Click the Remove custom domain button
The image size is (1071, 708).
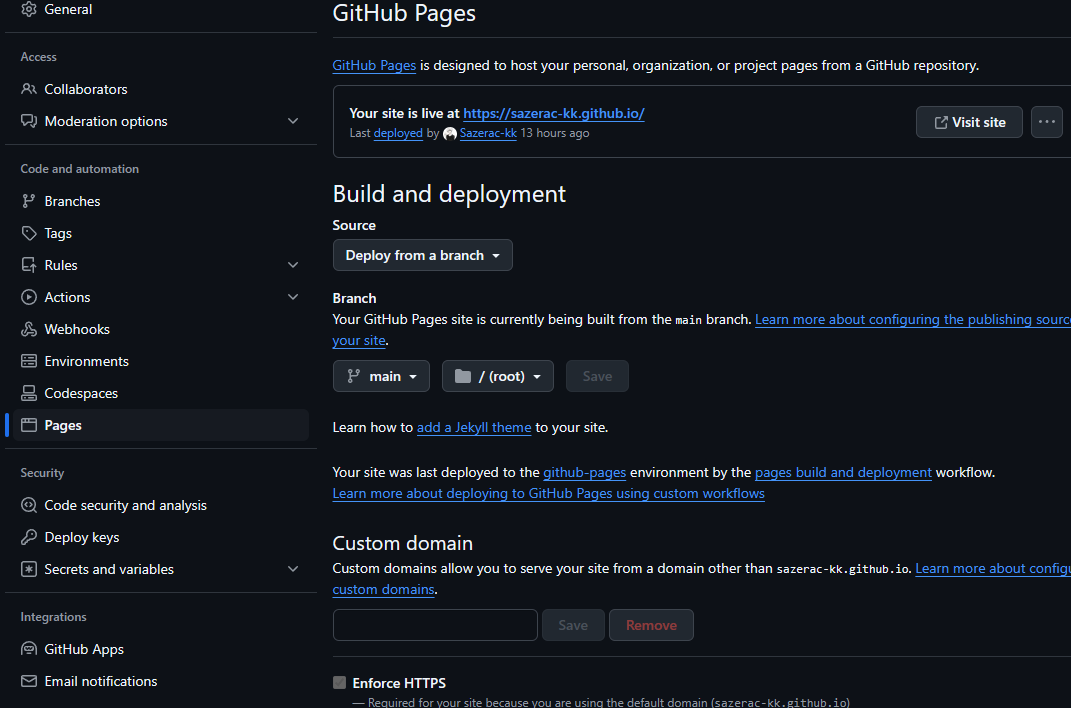tap(651, 625)
